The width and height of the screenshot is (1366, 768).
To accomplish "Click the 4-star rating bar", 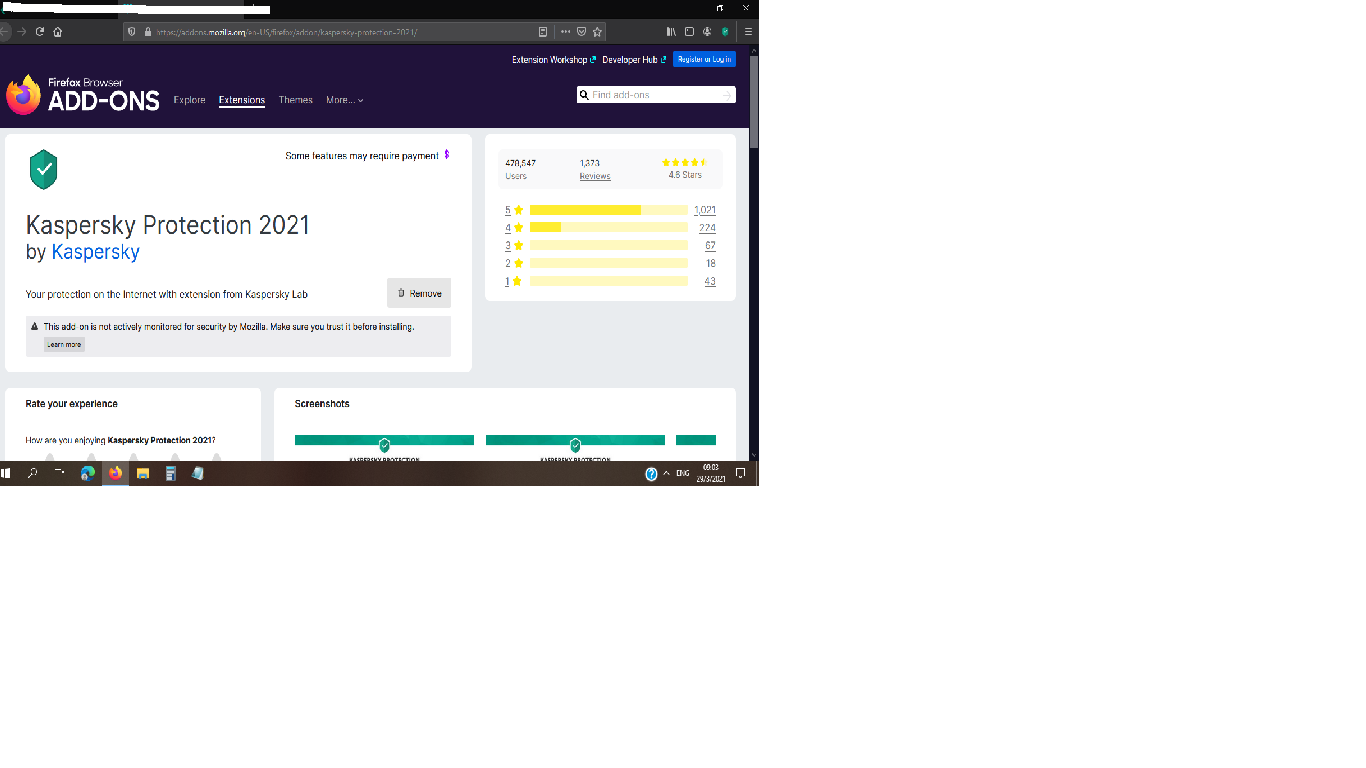I will click(609, 228).
